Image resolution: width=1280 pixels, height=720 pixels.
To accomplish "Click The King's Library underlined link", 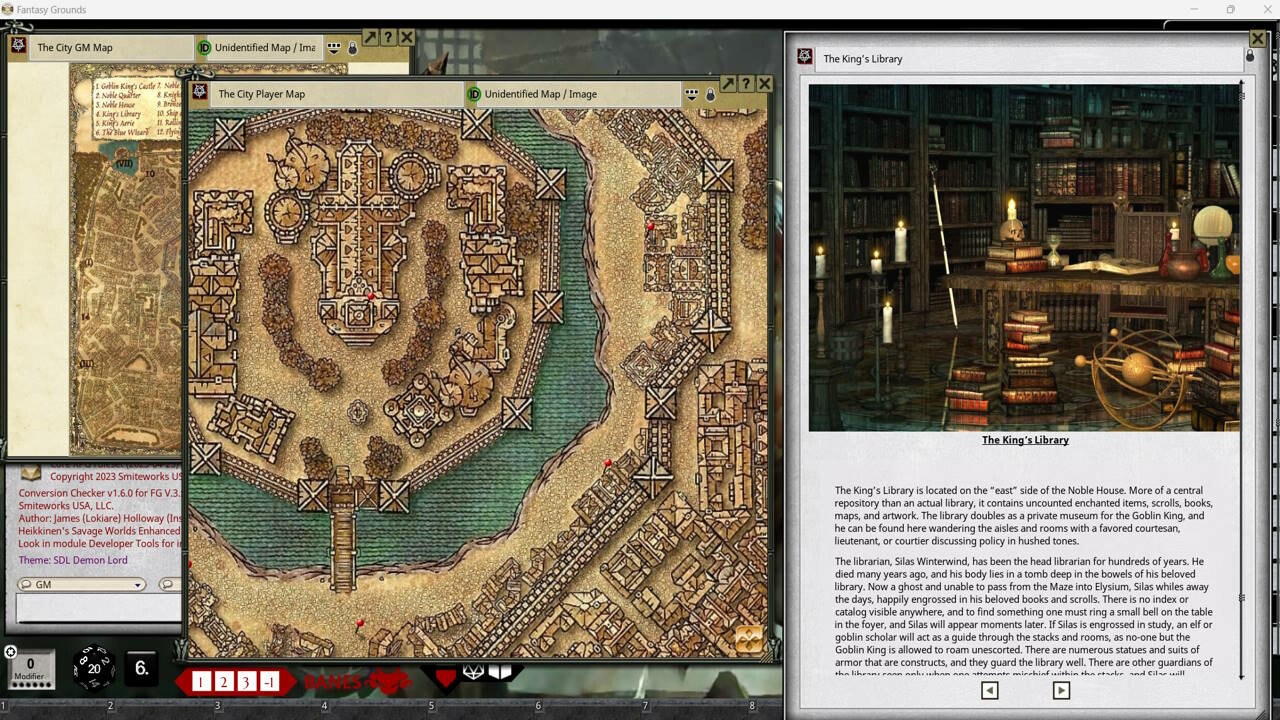I will click(x=1025, y=439).
